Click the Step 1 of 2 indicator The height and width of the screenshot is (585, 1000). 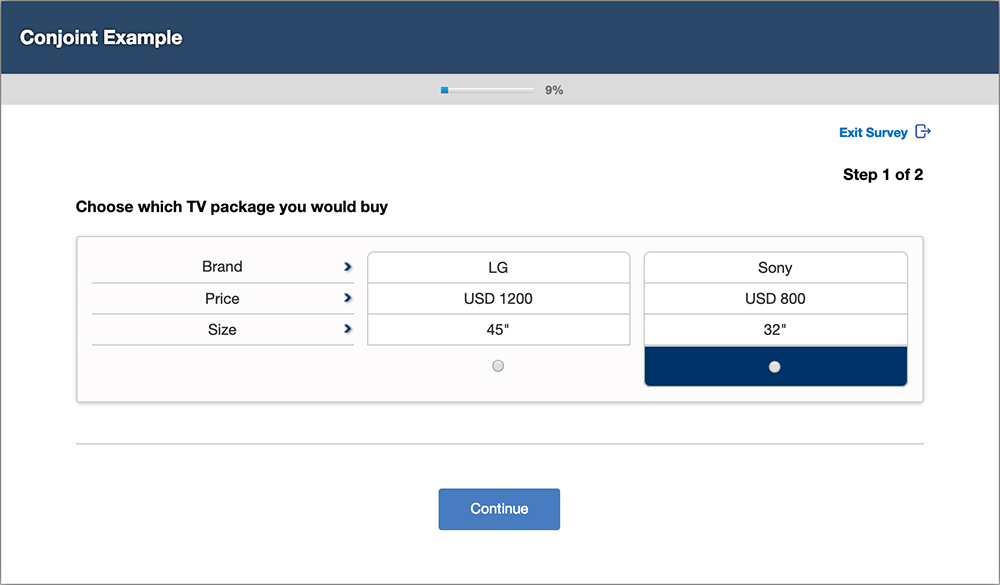pos(882,175)
